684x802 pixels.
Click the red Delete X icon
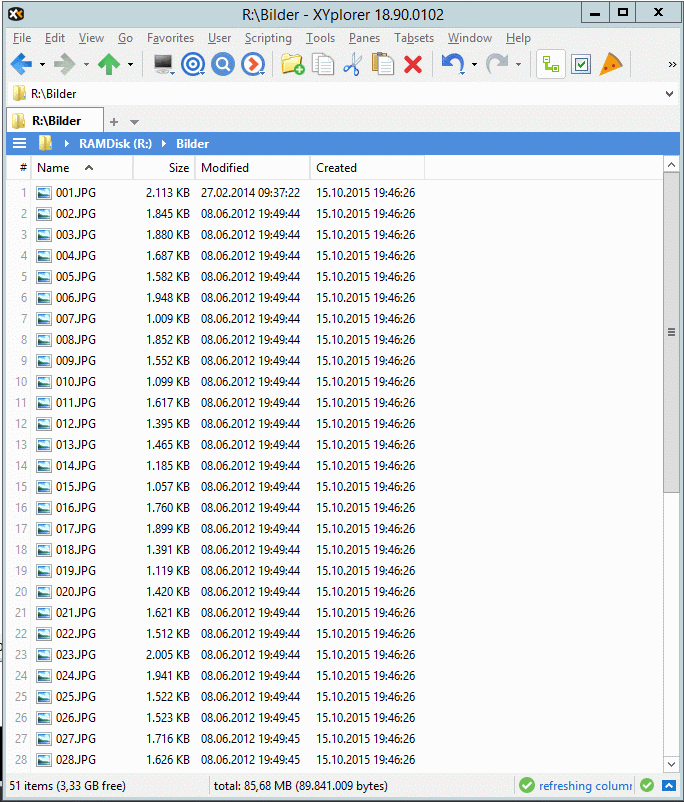[x=412, y=65]
